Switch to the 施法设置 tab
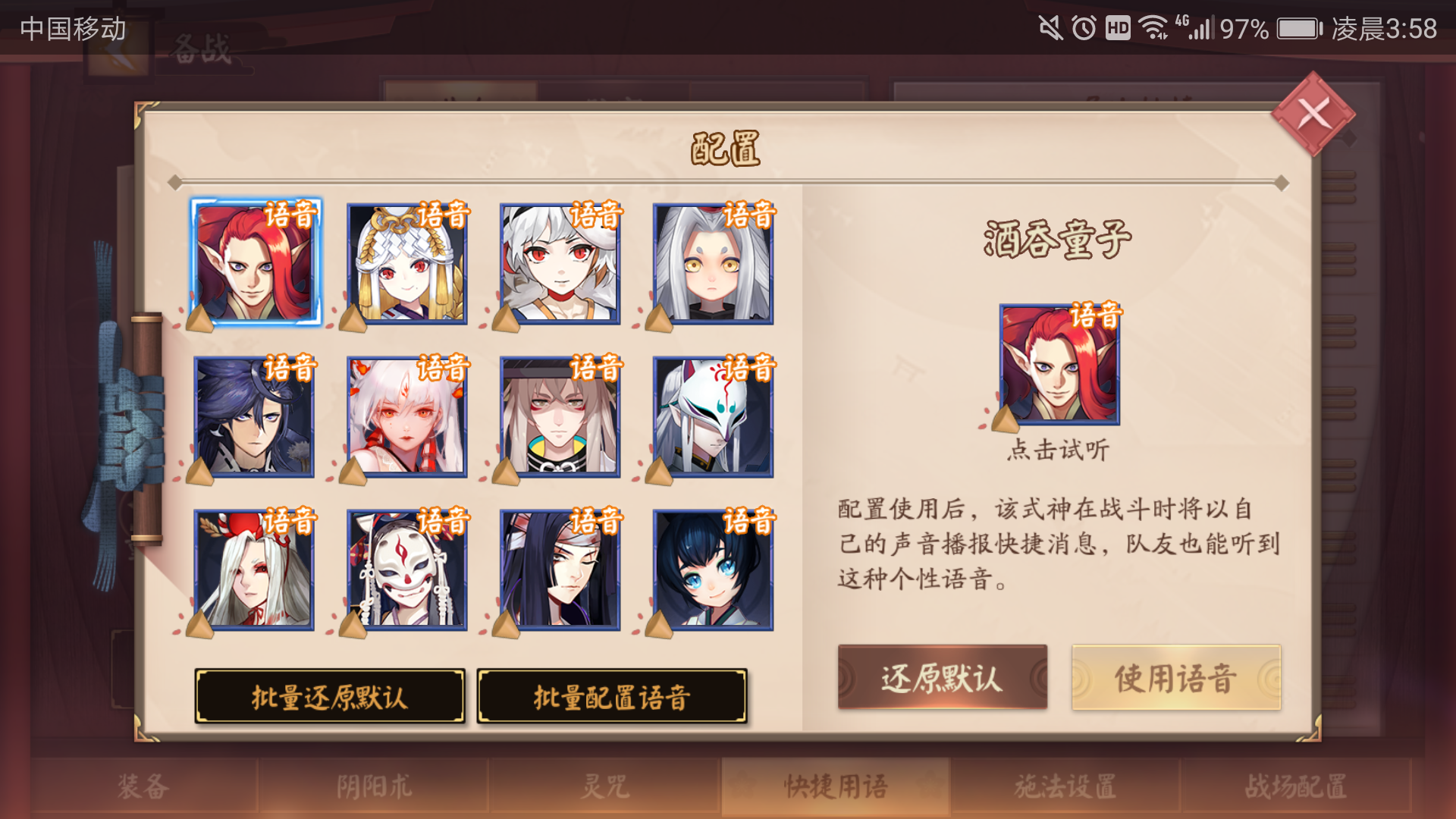 pyautogui.click(x=1065, y=786)
